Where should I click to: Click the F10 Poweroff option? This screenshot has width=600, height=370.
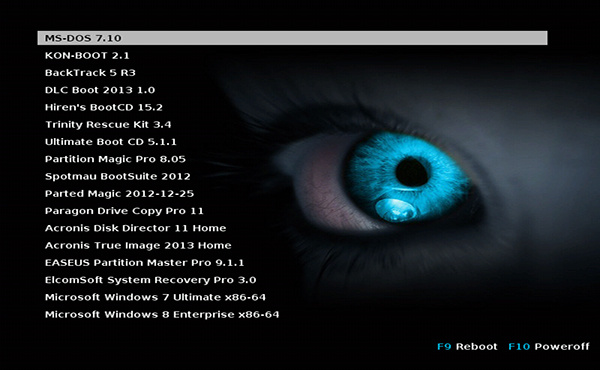click(x=549, y=347)
